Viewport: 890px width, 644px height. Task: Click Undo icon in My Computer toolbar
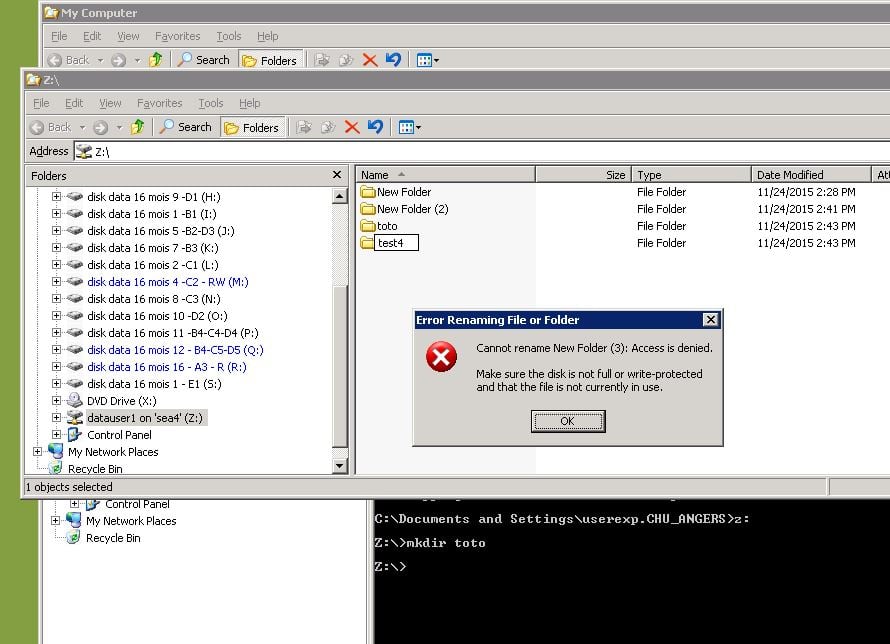pos(393,59)
